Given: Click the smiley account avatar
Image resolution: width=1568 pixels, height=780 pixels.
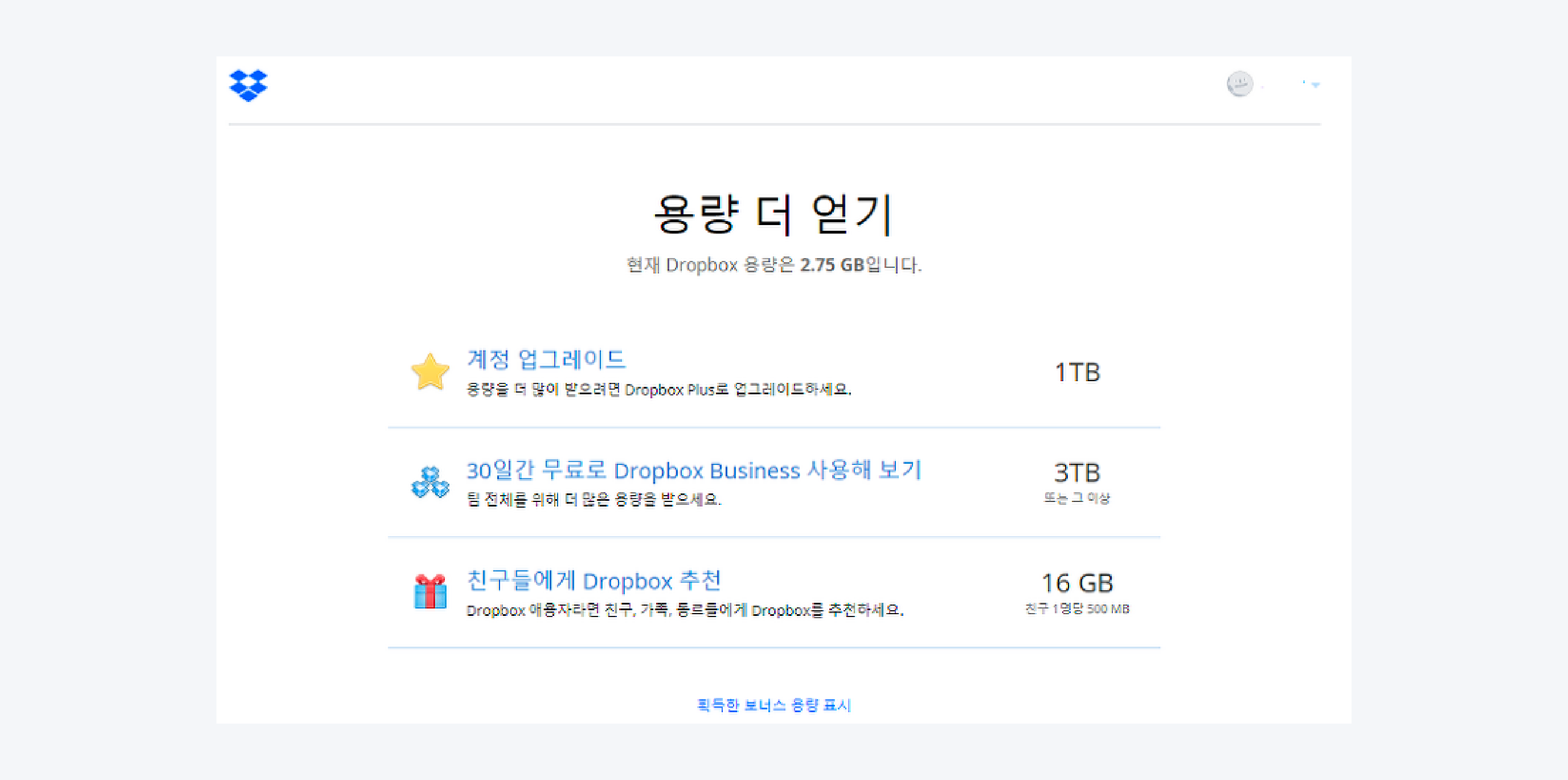Looking at the screenshot, I should pos(1239,84).
